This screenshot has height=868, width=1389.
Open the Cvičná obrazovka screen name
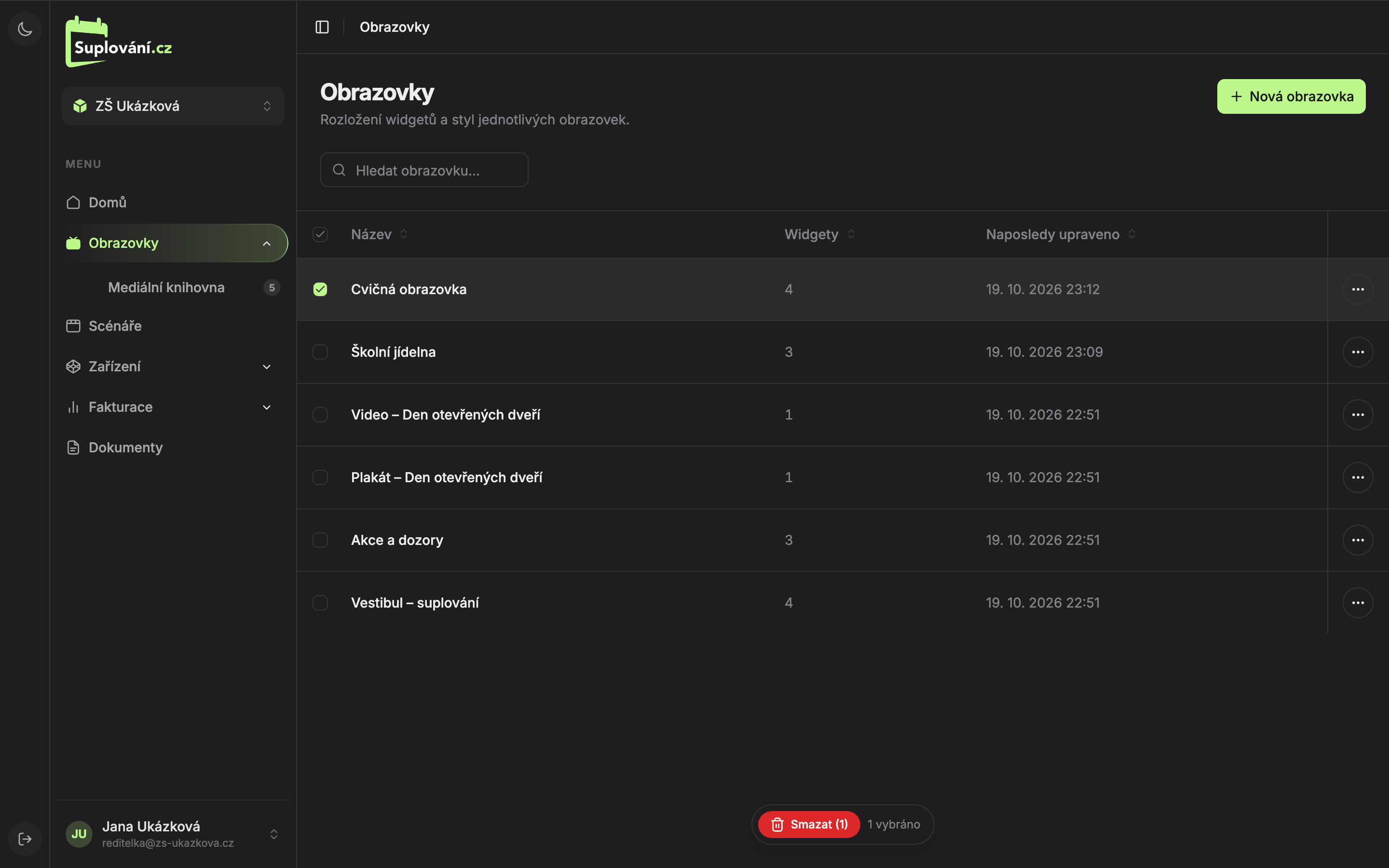(409, 289)
